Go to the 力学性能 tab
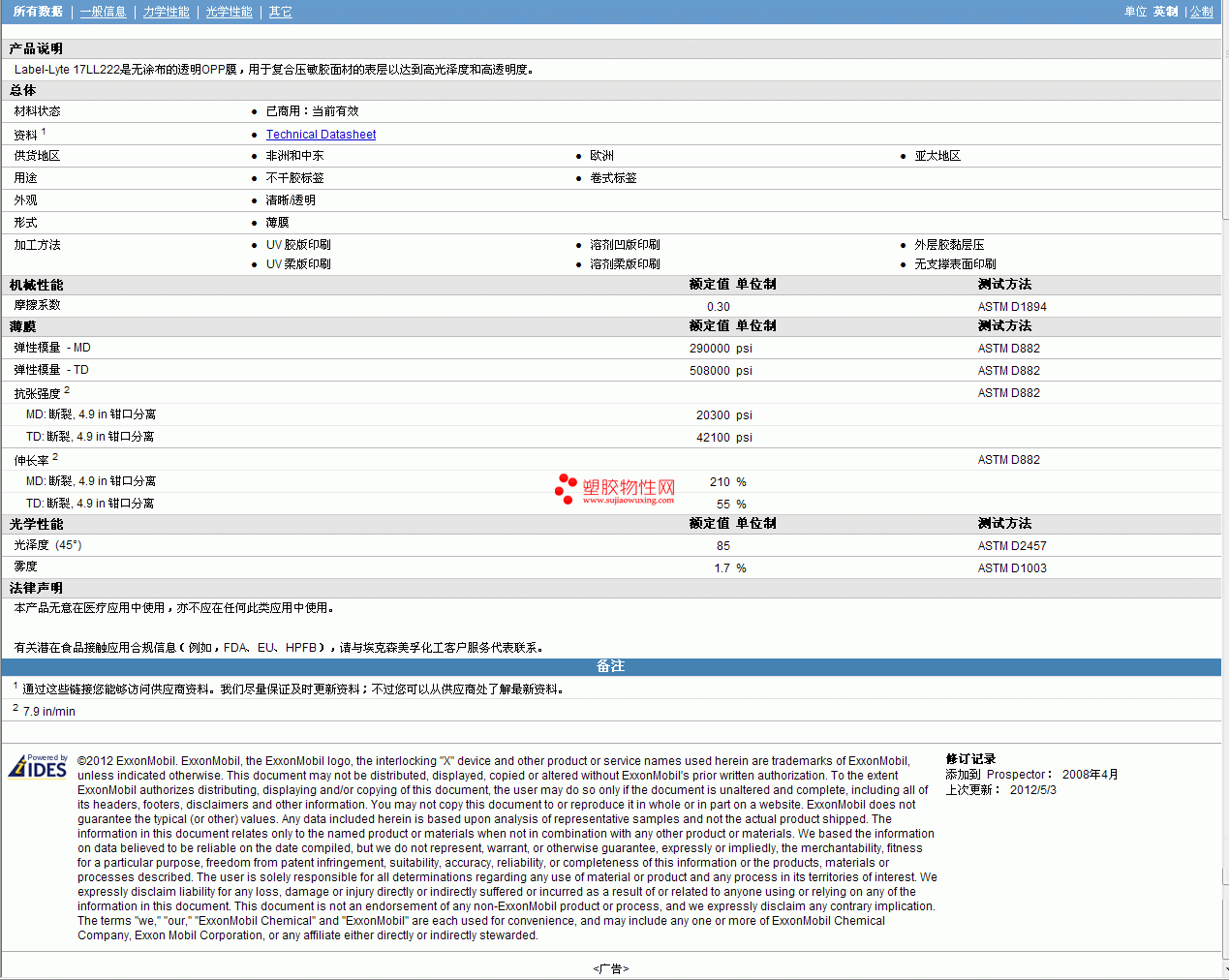1229x980 pixels. (x=167, y=12)
